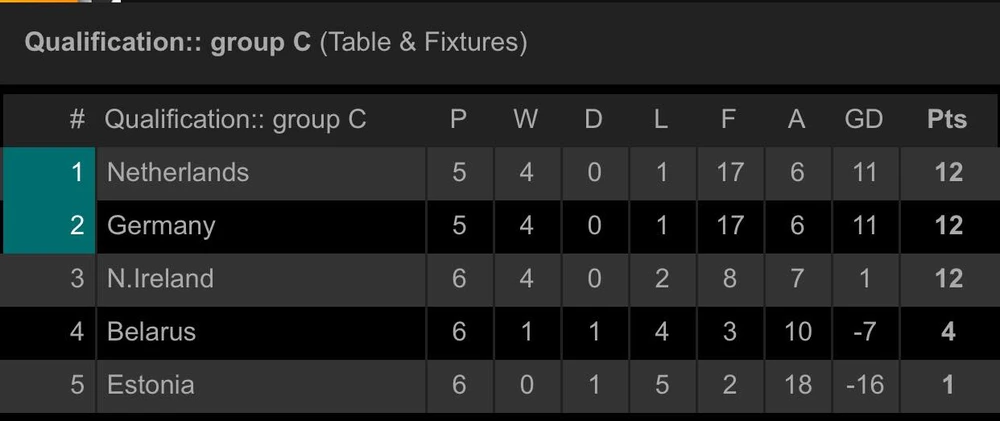Select N.Ireland in the standings
This screenshot has height=421, width=1000.
160,278
